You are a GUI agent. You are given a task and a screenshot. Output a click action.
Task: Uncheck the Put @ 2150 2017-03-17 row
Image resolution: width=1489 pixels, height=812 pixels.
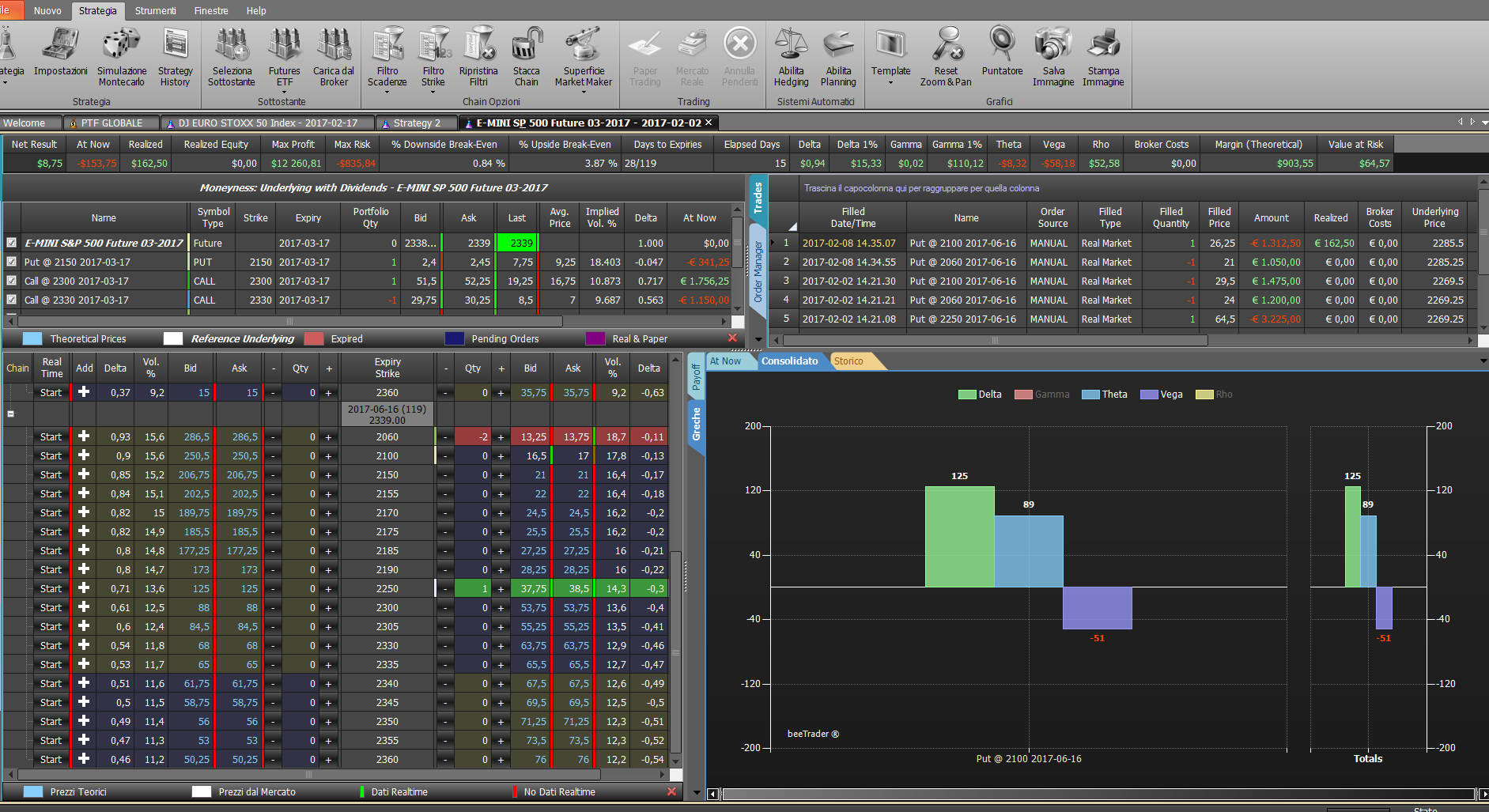tap(11, 262)
